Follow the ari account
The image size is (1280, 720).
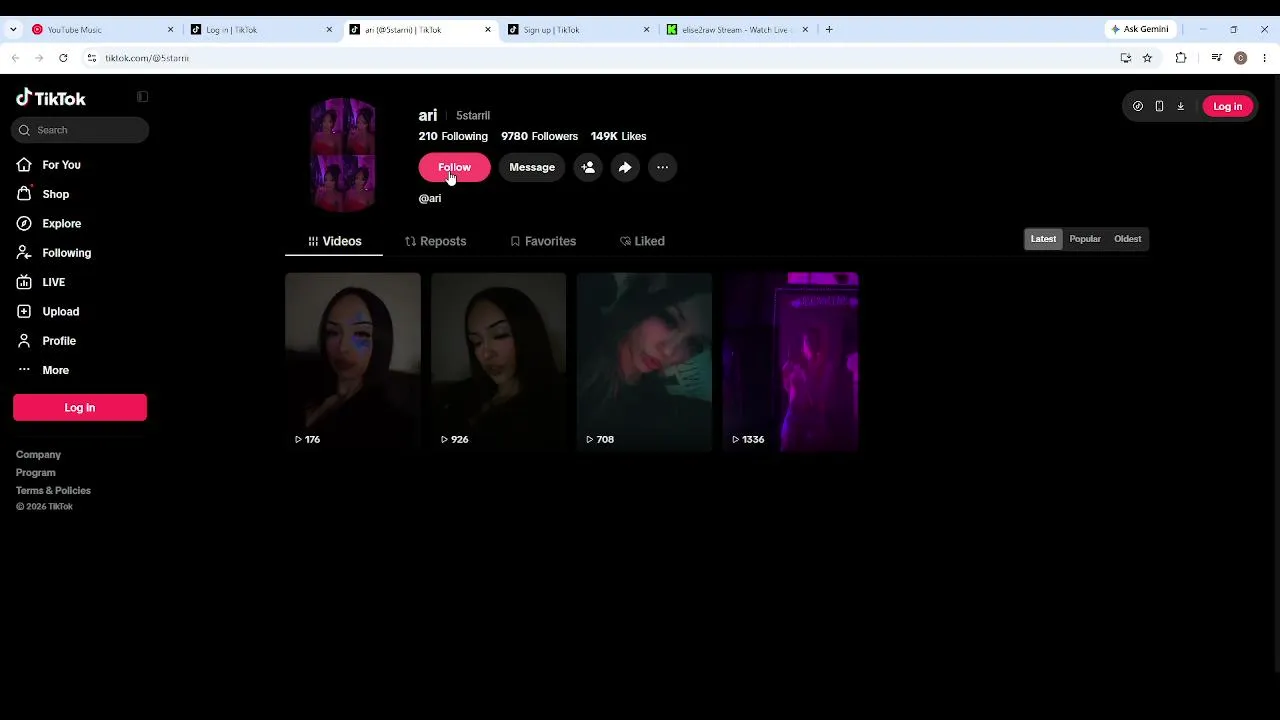(455, 167)
